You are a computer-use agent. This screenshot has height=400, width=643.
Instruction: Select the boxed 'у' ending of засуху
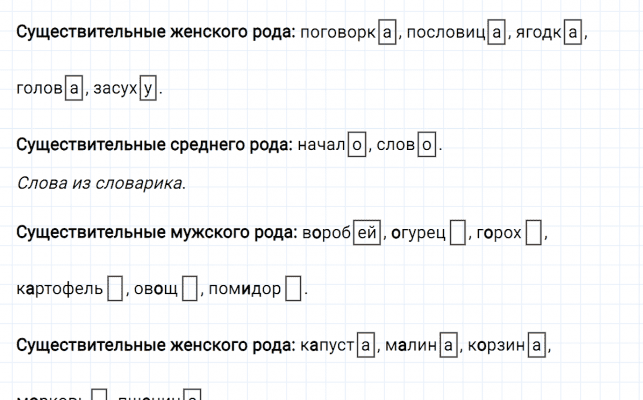pyautogui.click(x=149, y=90)
